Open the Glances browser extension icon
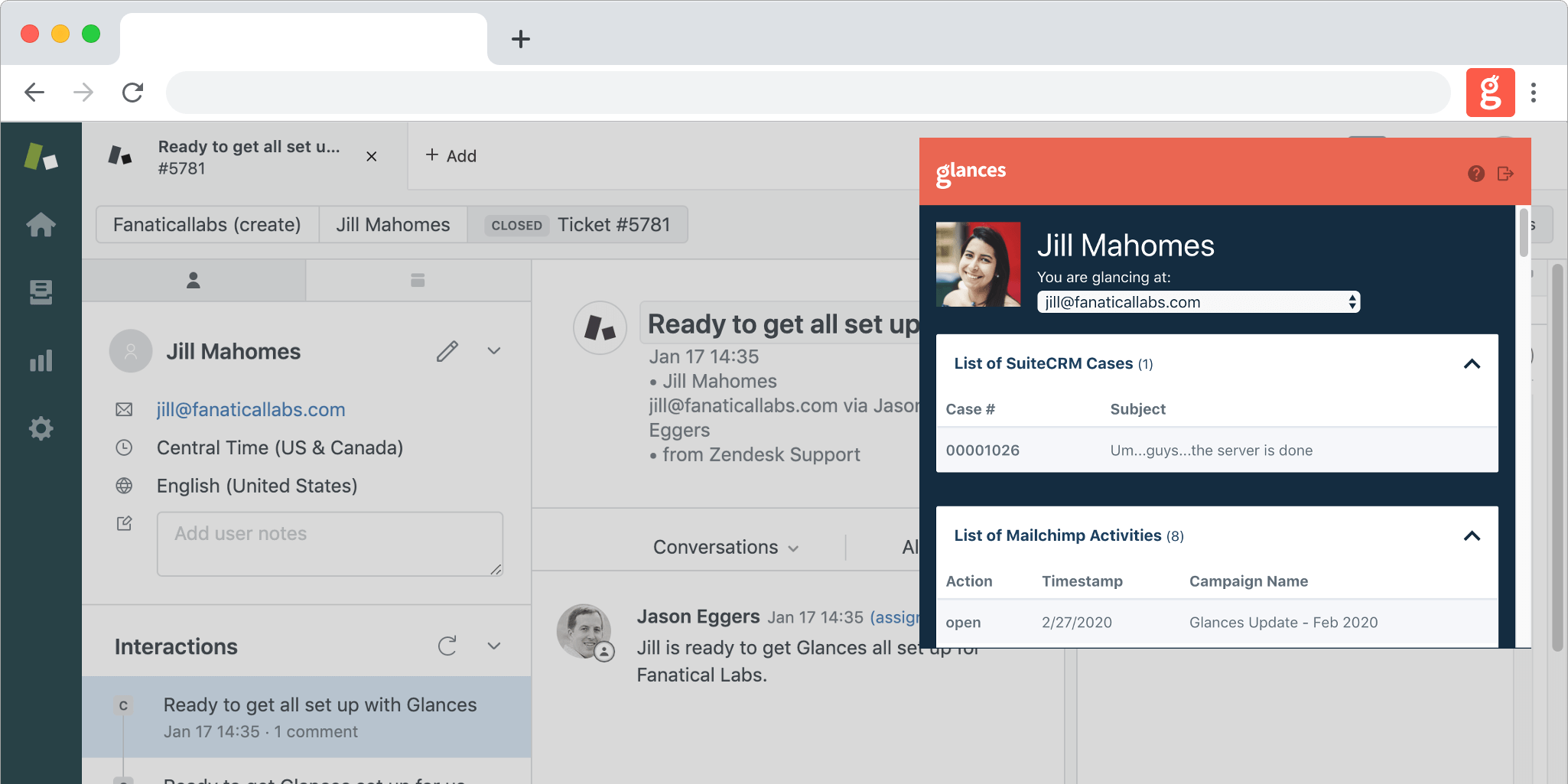This screenshot has width=1568, height=784. [x=1490, y=93]
